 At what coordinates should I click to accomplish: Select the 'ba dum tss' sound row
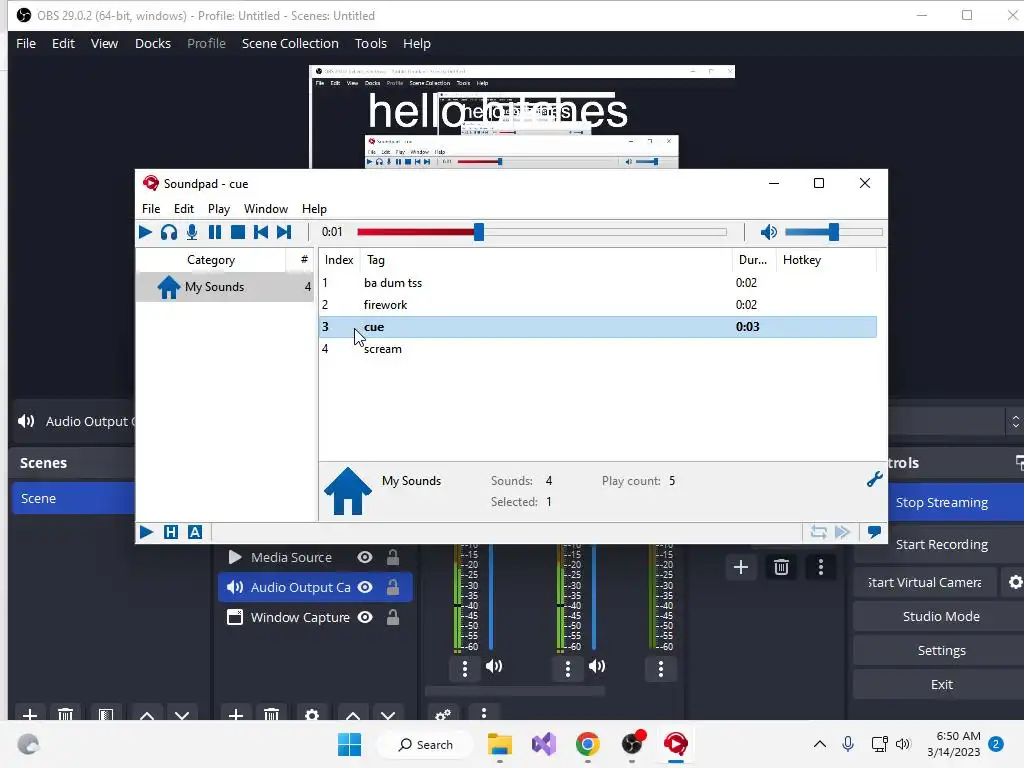pyautogui.click(x=598, y=283)
